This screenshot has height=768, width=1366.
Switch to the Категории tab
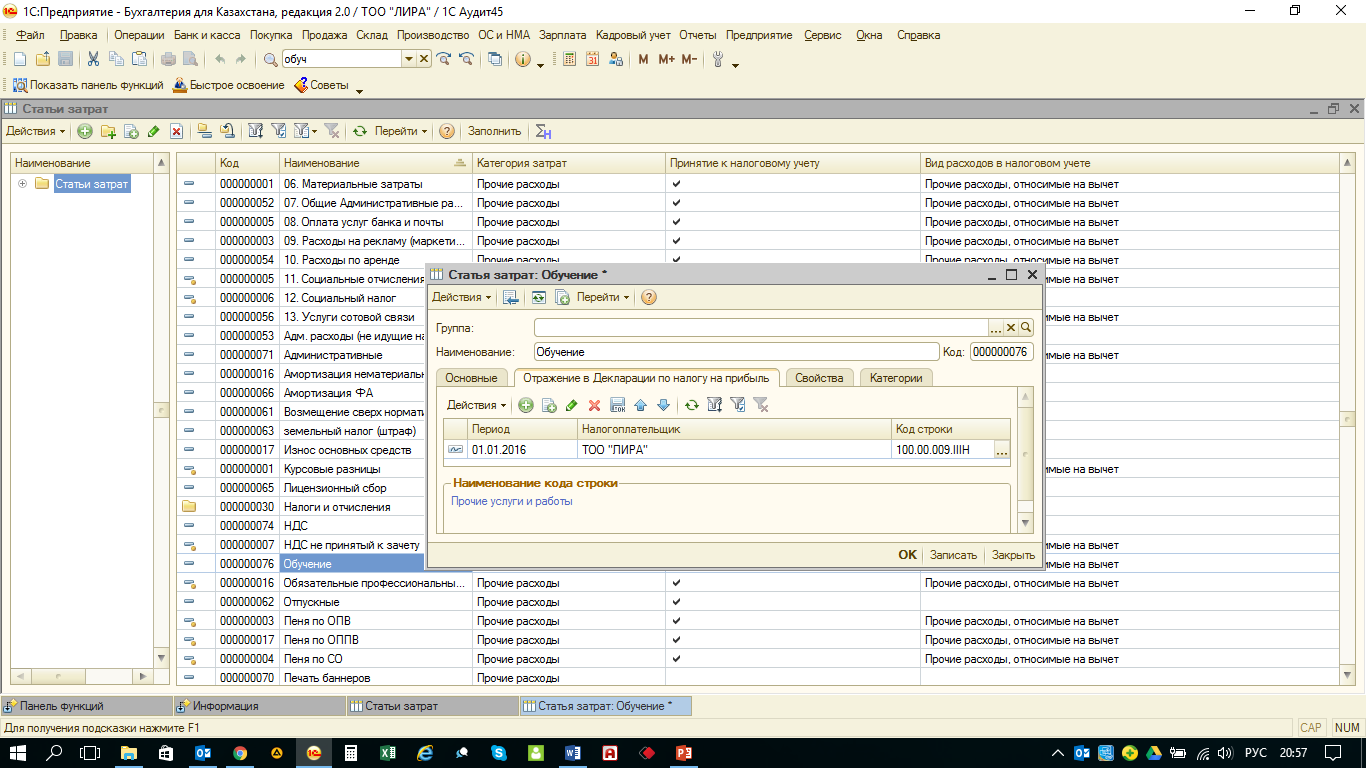[x=896, y=378]
